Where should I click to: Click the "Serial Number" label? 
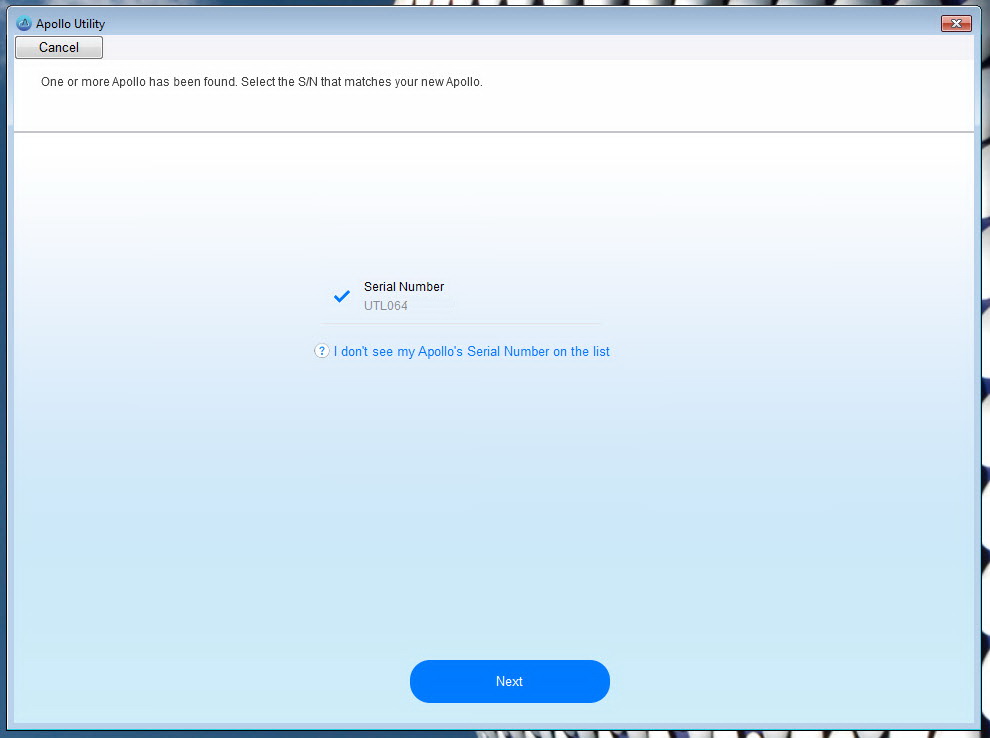404,286
